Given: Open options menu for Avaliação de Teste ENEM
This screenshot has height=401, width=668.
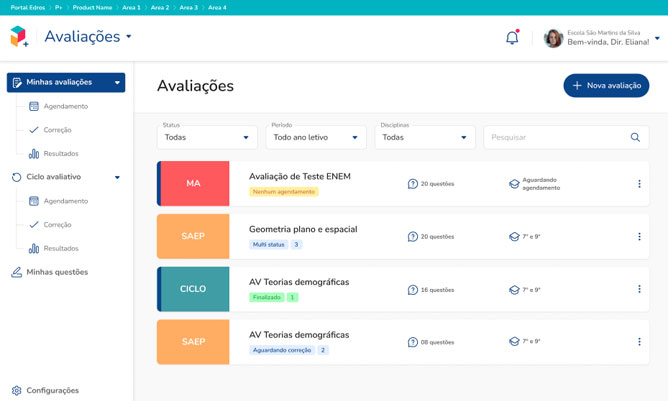Looking at the screenshot, I should tap(639, 184).
